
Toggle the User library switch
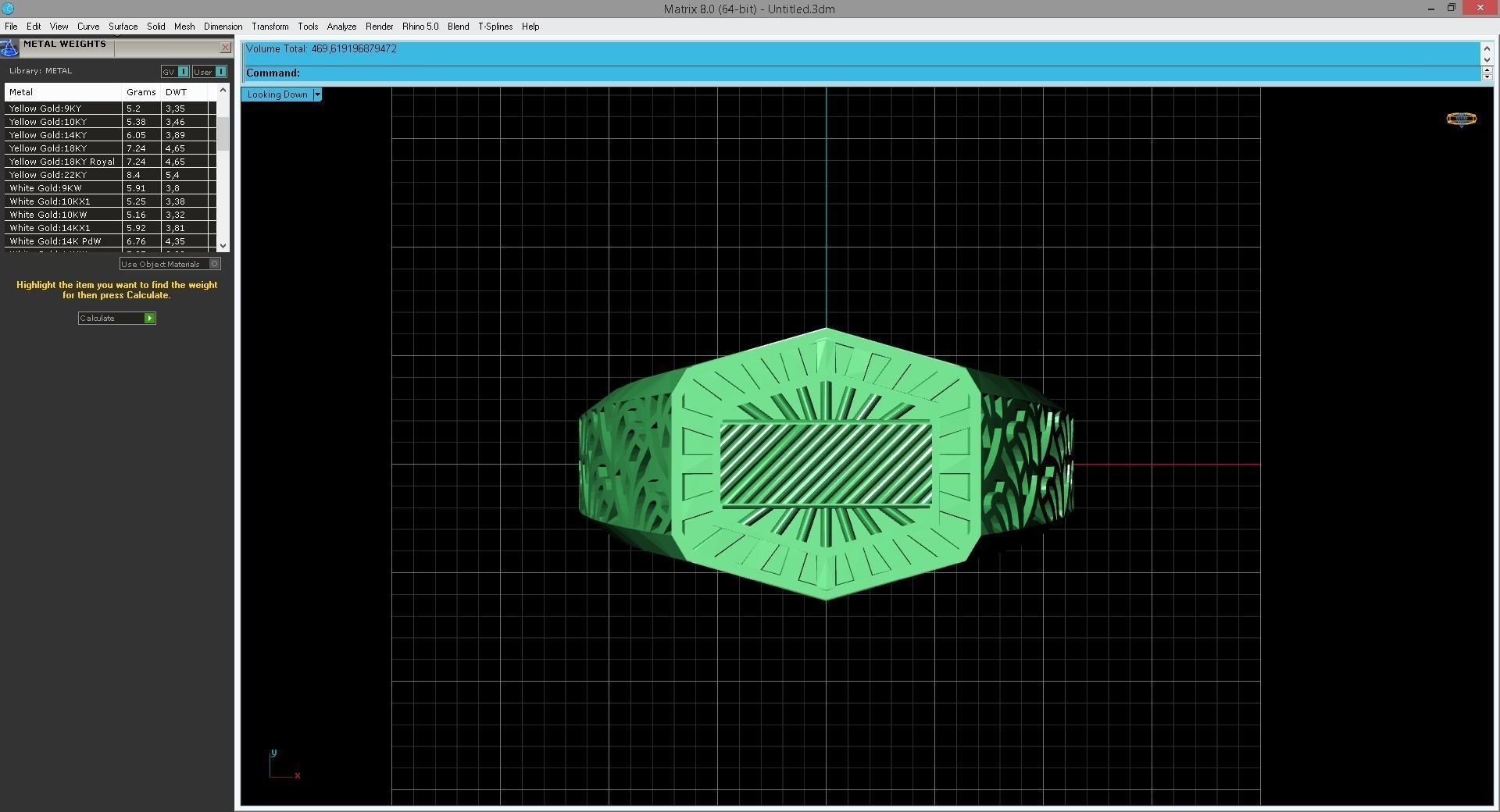[209, 72]
